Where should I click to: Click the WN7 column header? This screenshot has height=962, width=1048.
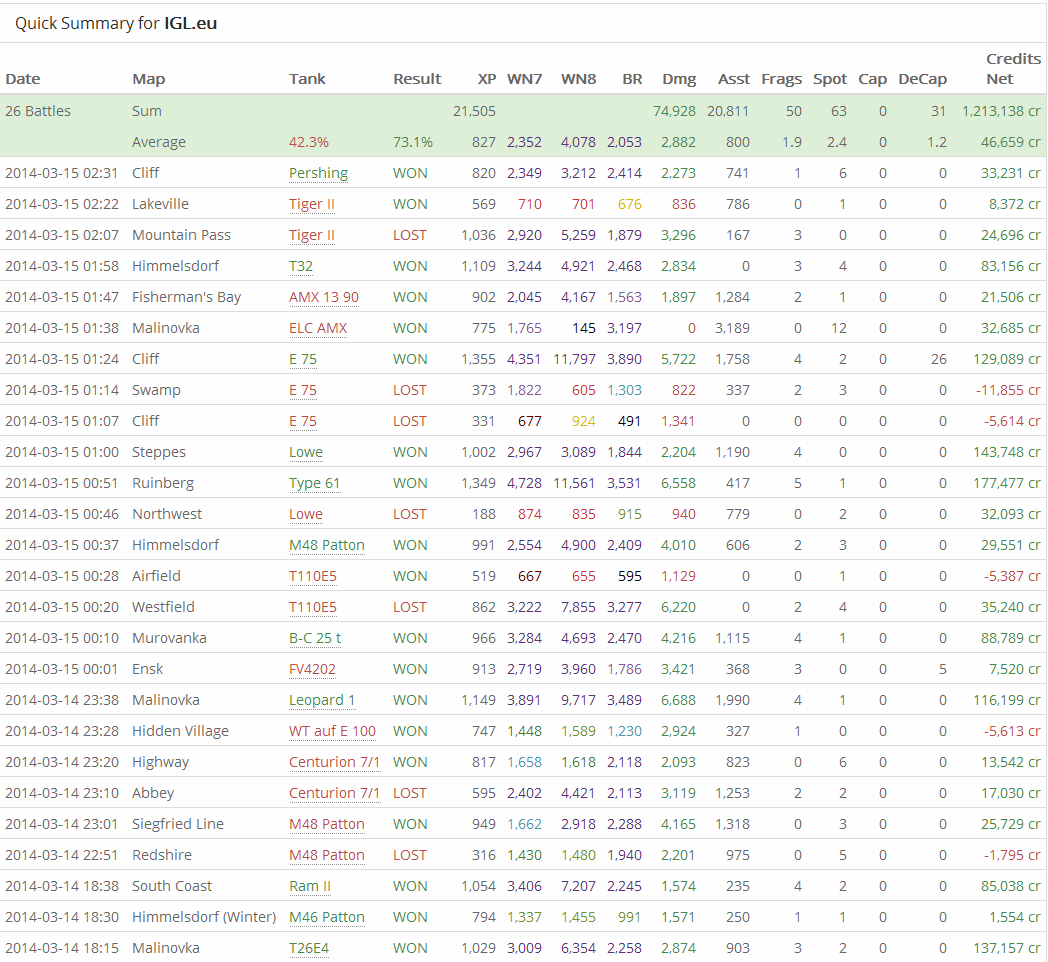(x=524, y=79)
